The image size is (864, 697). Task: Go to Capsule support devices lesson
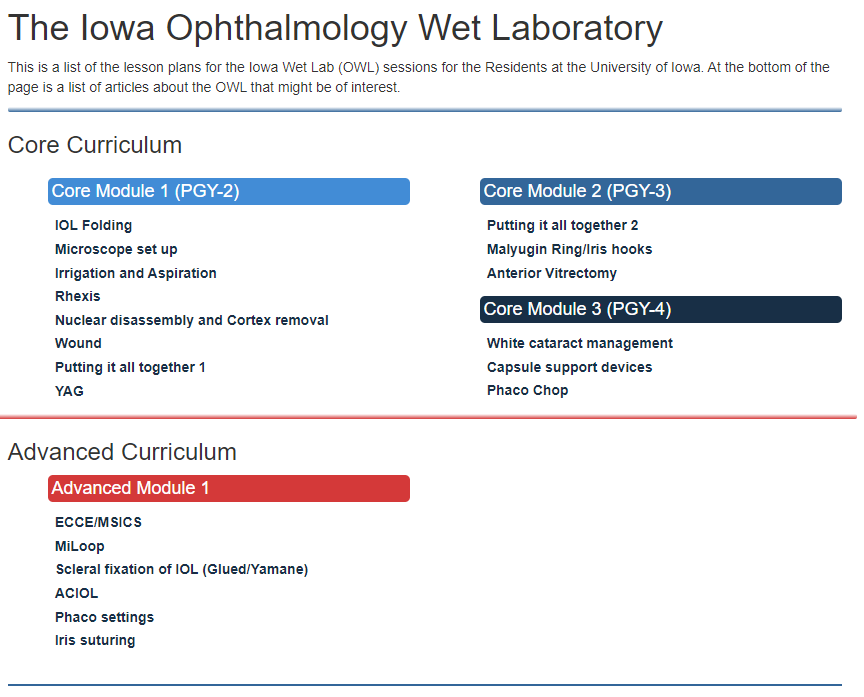(569, 368)
